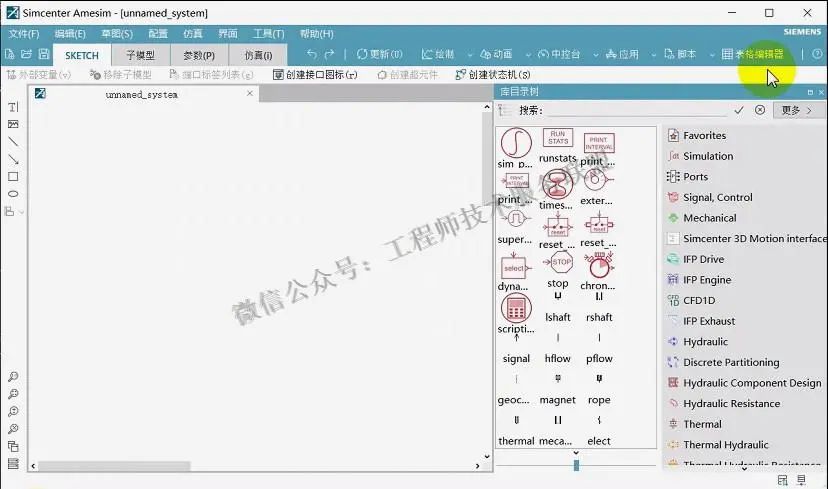Click the library search input field
The width and height of the screenshot is (828, 489).
point(636,110)
